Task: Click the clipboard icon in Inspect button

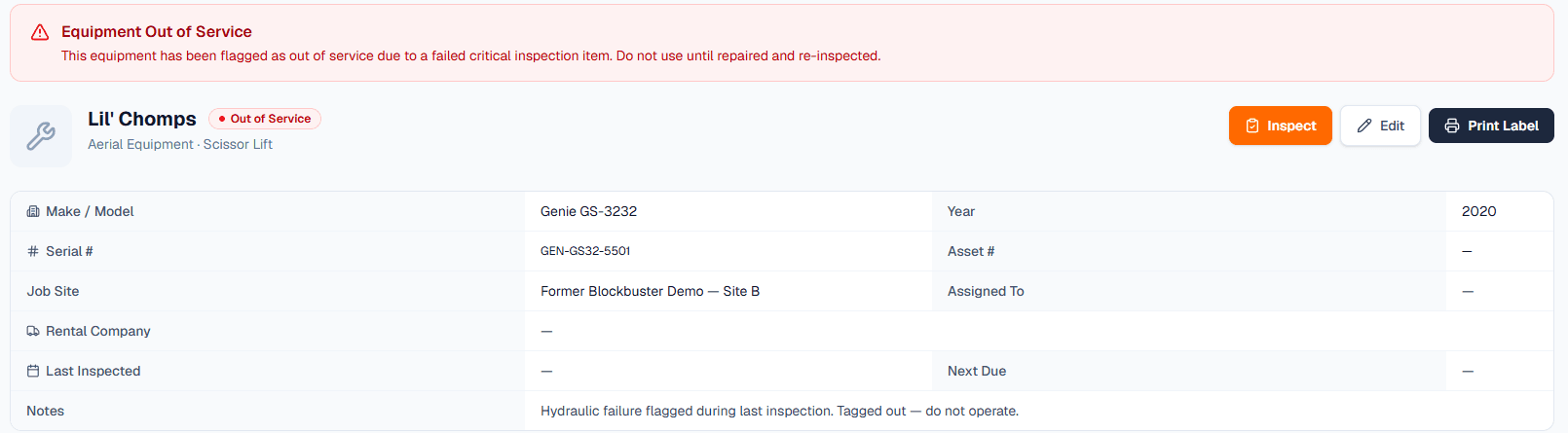Action: tap(1252, 126)
